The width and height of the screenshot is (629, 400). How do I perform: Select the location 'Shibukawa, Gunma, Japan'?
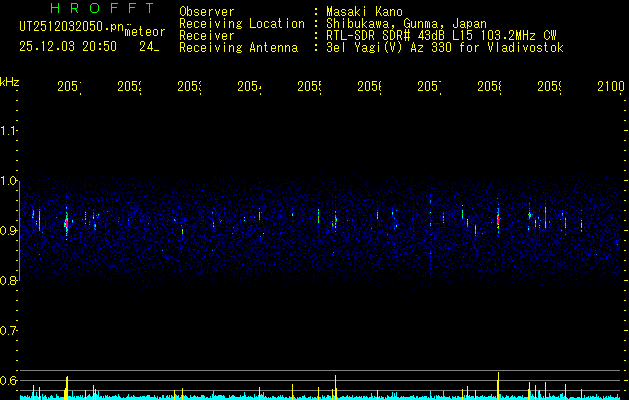[406, 24]
